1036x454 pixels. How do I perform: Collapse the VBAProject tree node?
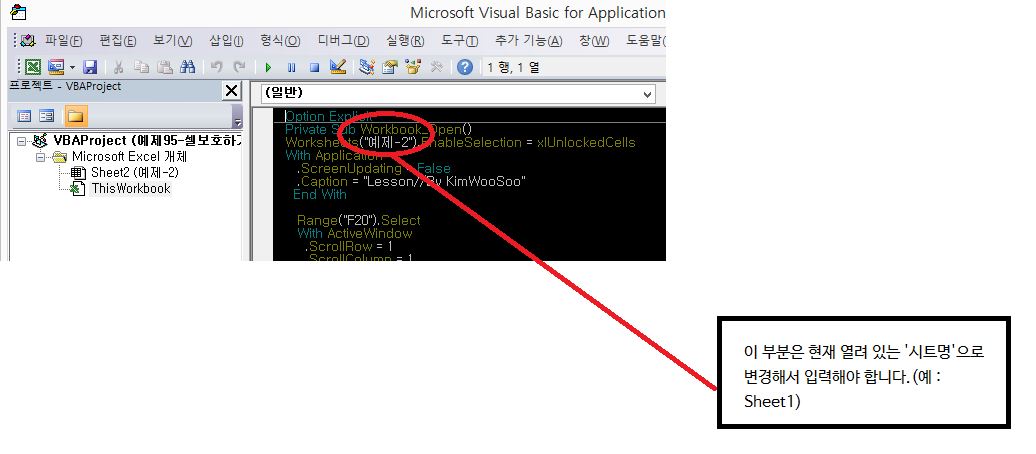(22, 141)
